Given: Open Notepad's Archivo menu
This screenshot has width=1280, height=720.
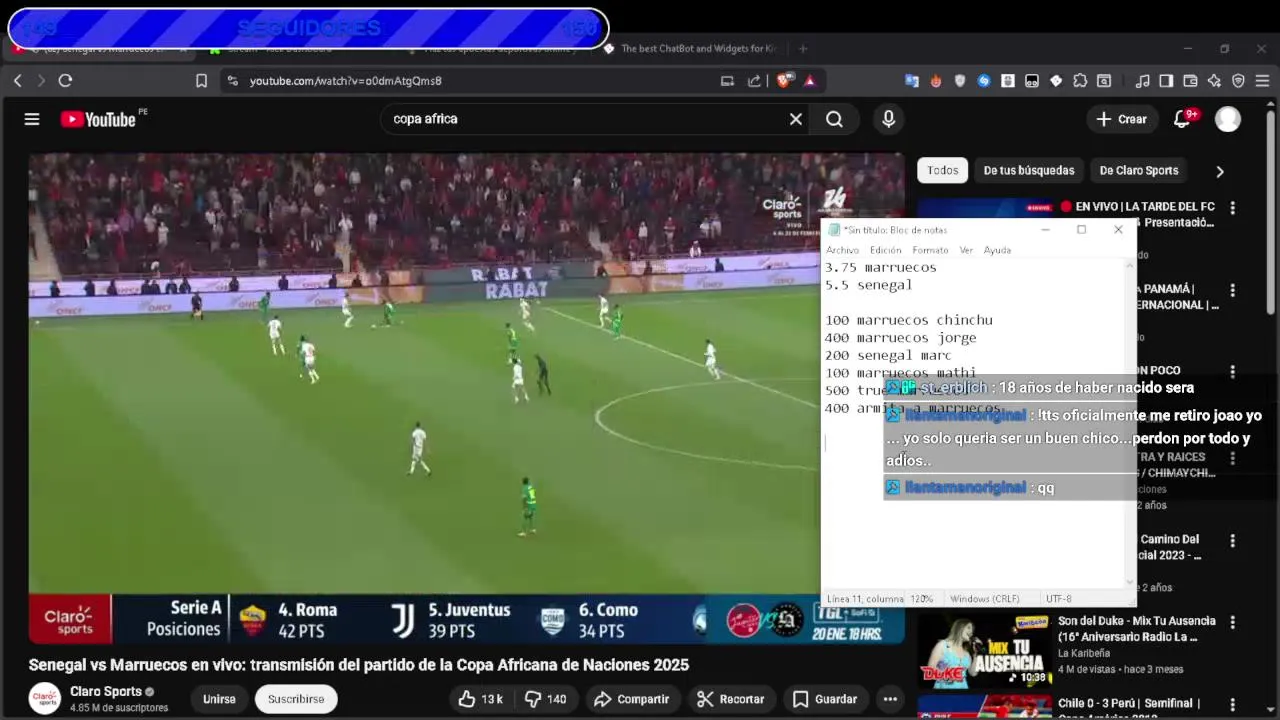Looking at the screenshot, I should (x=842, y=250).
